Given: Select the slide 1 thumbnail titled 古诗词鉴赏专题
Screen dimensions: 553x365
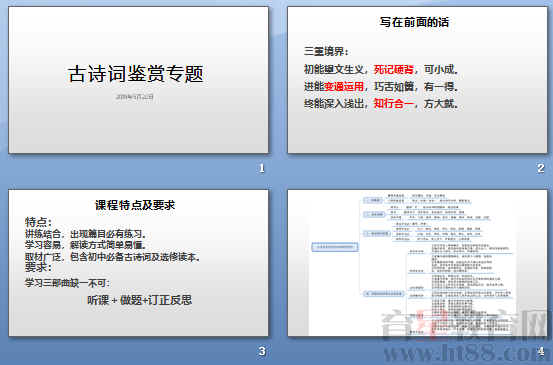Looking at the screenshot, I should pyautogui.click(x=139, y=80).
